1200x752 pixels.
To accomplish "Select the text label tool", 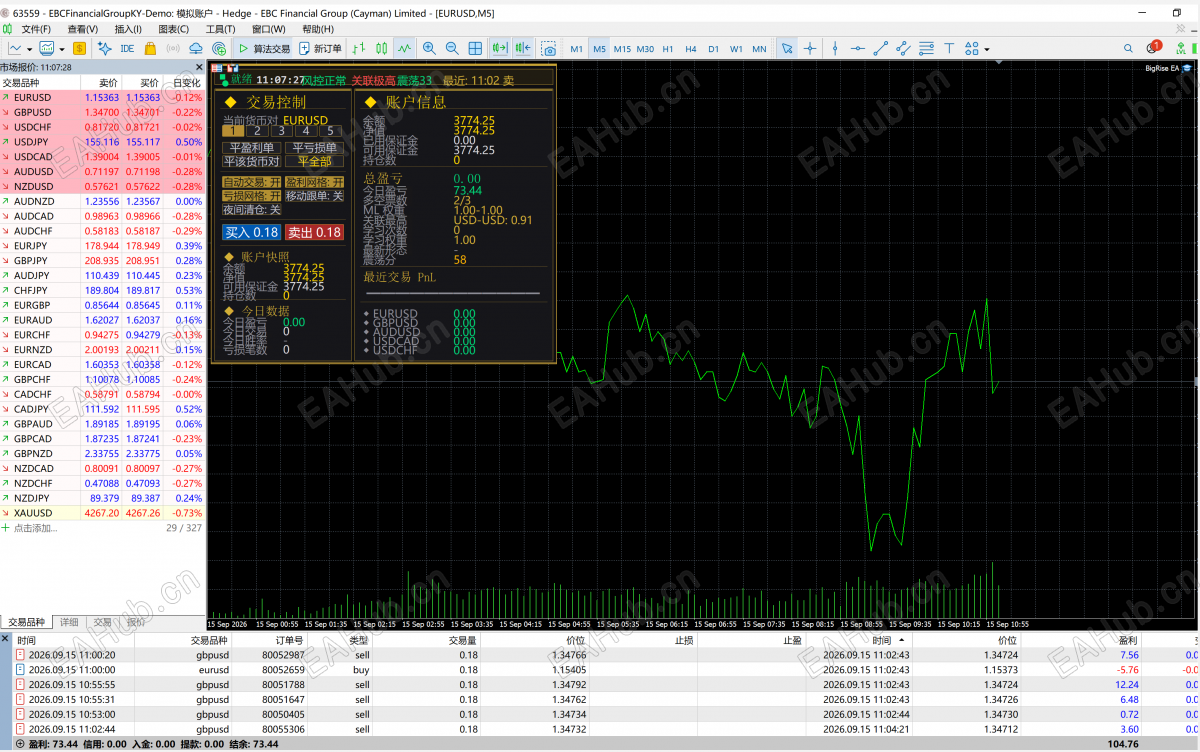I will click(949, 48).
